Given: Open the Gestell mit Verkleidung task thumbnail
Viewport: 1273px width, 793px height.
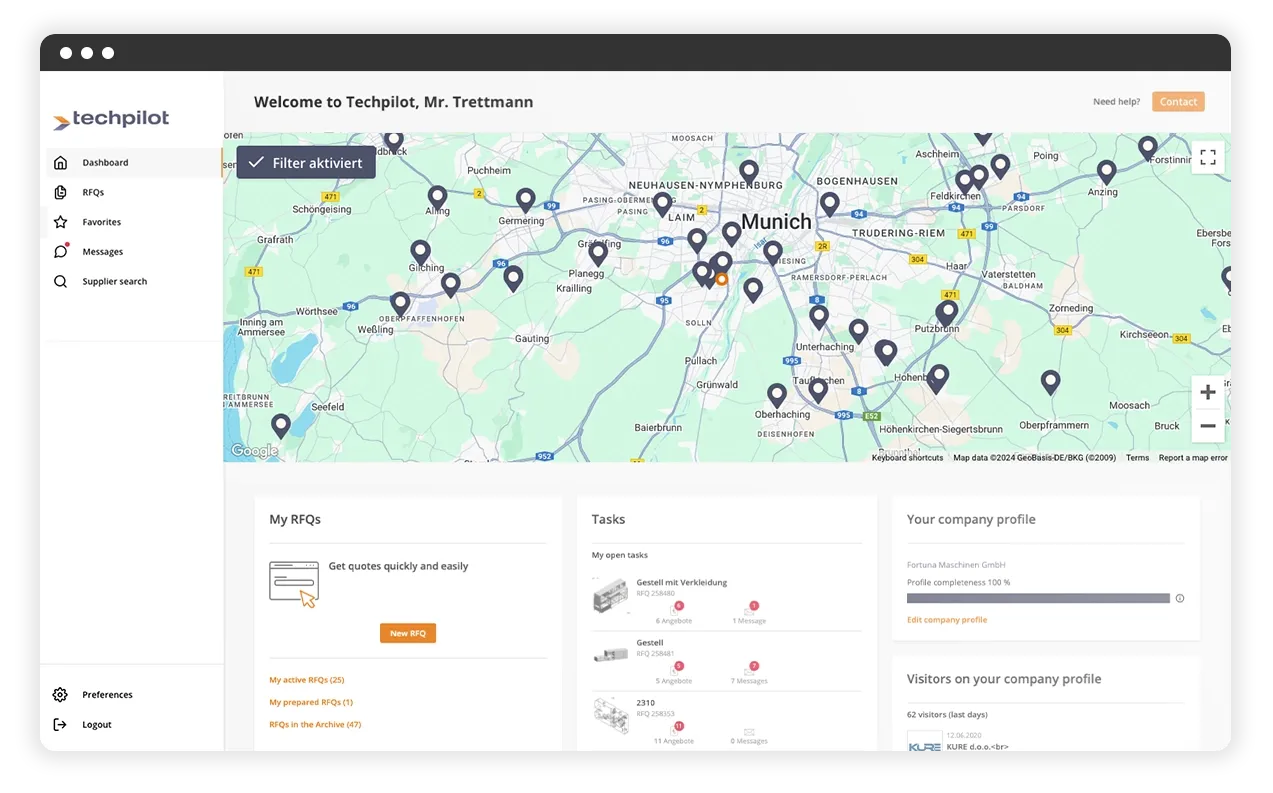Looking at the screenshot, I should click(609, 597).
